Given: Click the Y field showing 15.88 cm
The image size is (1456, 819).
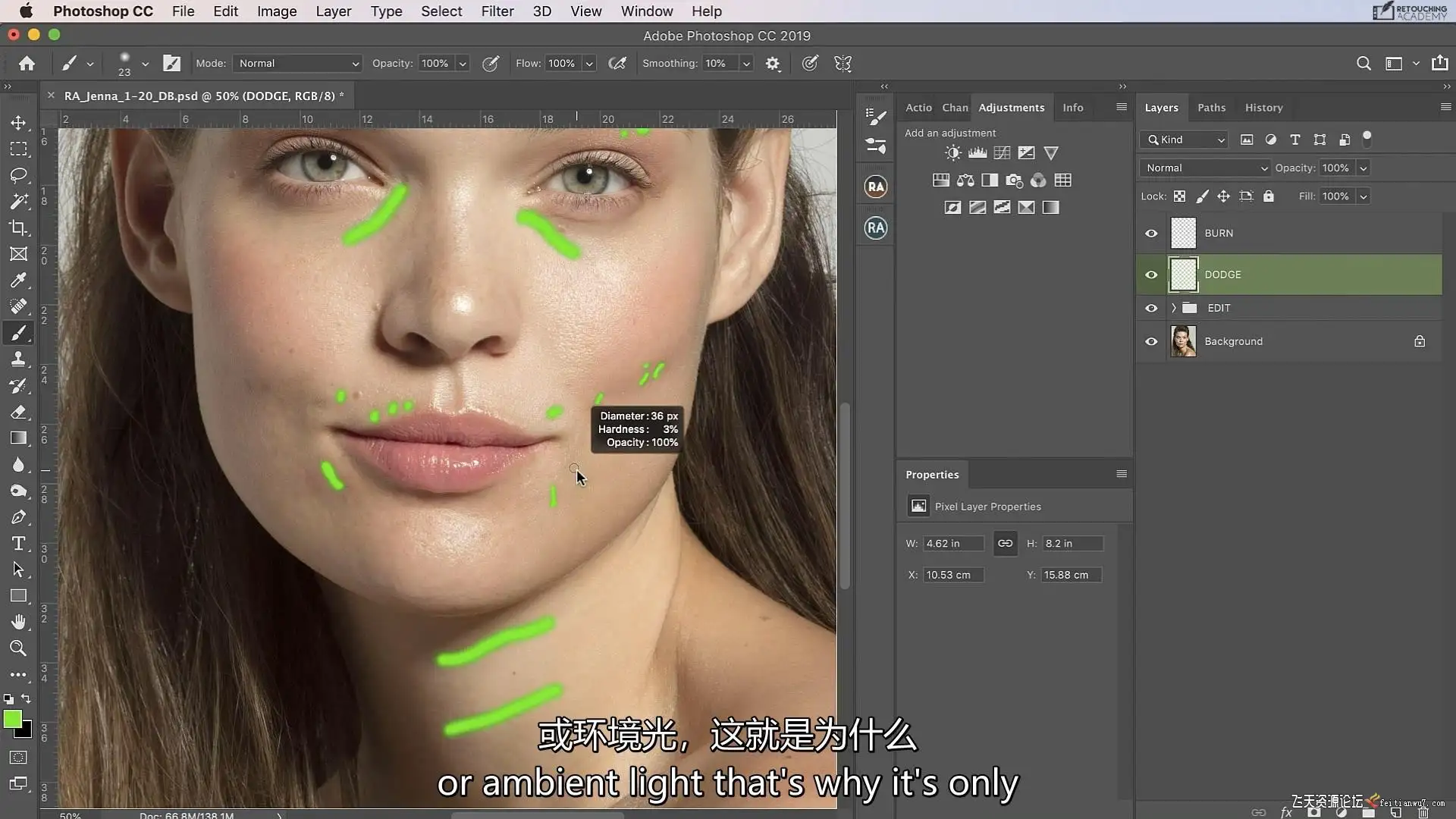Looking at the screenshot, I should tap(1071, 575).
